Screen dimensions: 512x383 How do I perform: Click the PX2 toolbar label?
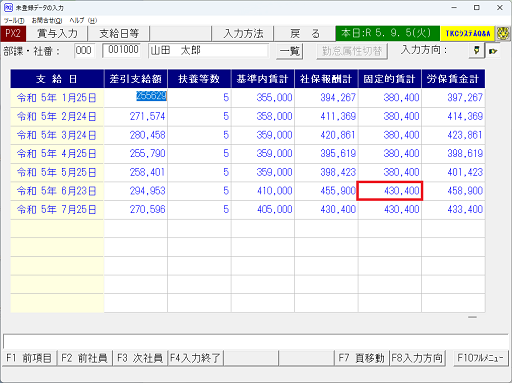click(13, 34)
